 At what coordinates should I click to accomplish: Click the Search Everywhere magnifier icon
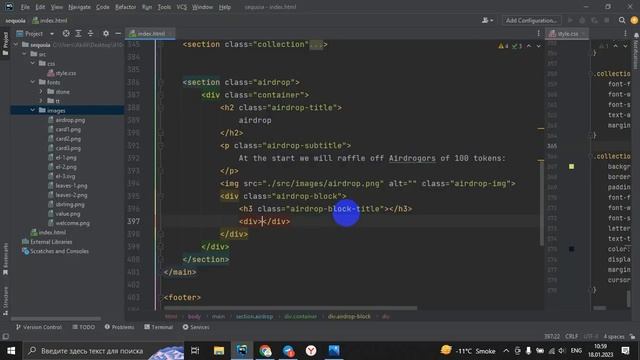pos(622,20)
